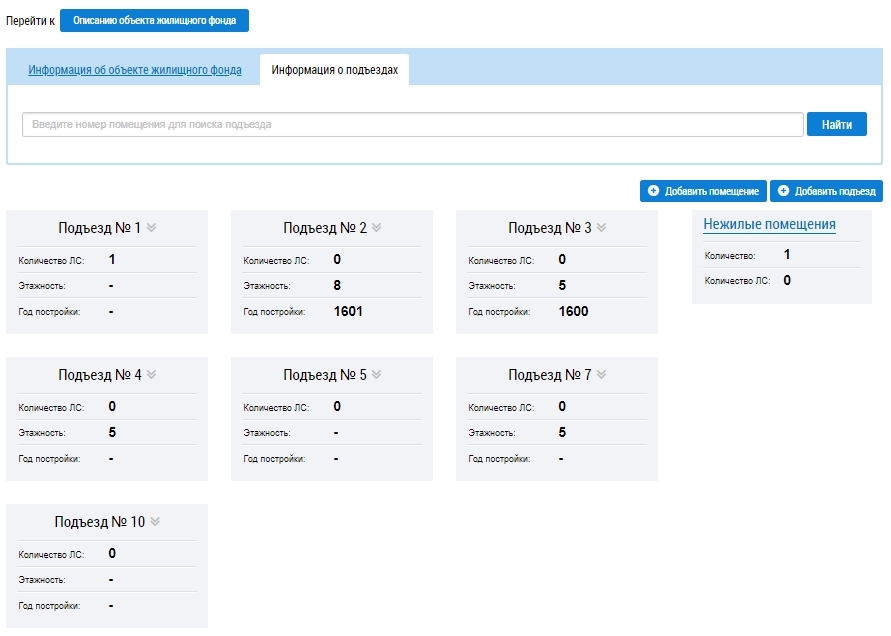
Task: Click plus icon on Добавить помещение button
Action: coord(653,191)
